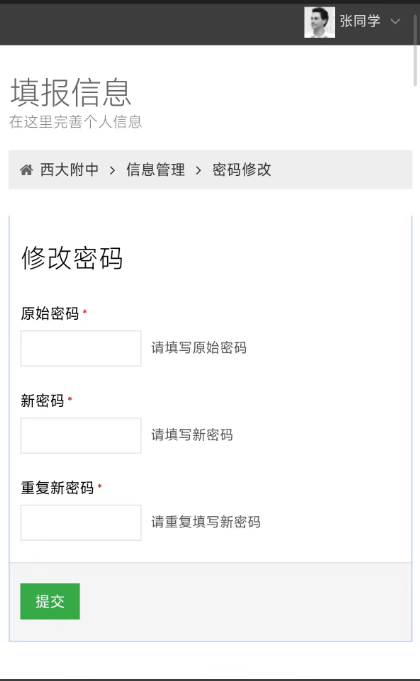Click the 原始密码 field label
Viewport: 420px width, 681px height.
50,313
